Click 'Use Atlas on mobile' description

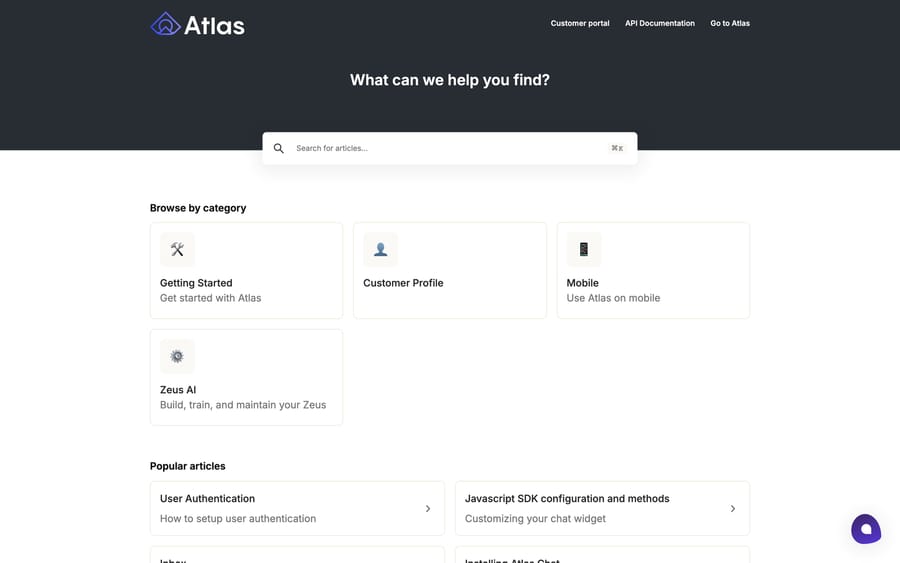click(x=613, y=298)
